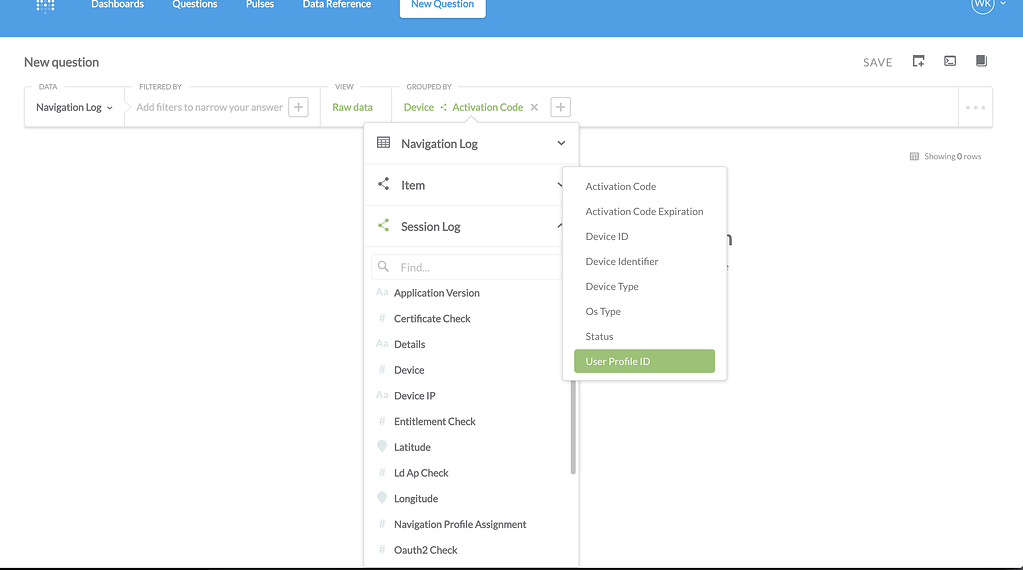Open the Dashboards tab
Screen dimensions: 1023x570
click(x=117, y=5)
